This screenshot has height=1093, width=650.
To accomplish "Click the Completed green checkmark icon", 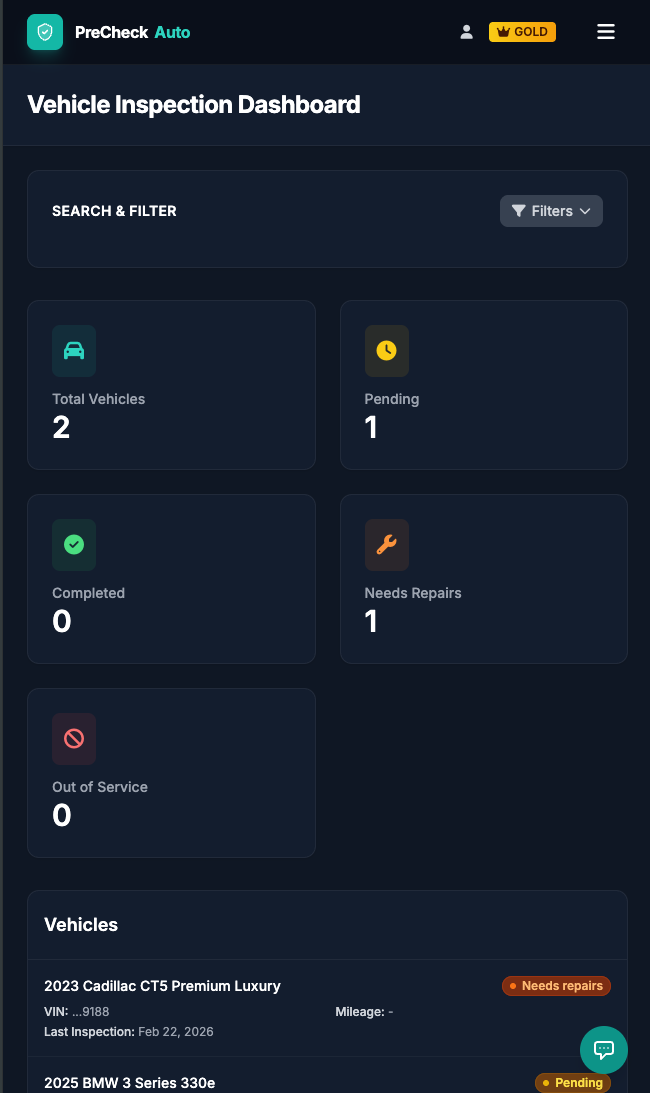I will pyautogui.click(x=74, y=545).
